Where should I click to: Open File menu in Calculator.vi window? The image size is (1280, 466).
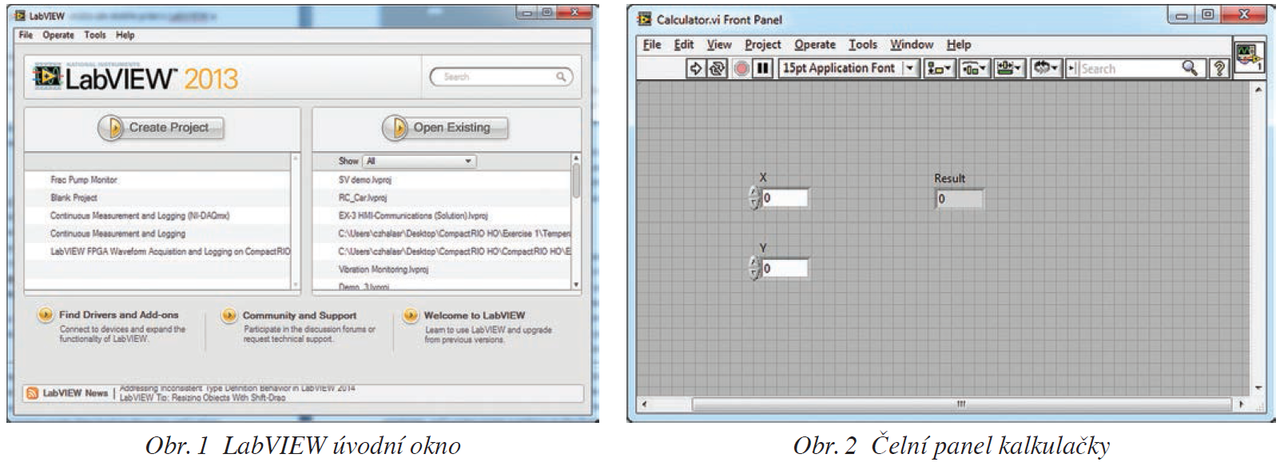point(652,45)
